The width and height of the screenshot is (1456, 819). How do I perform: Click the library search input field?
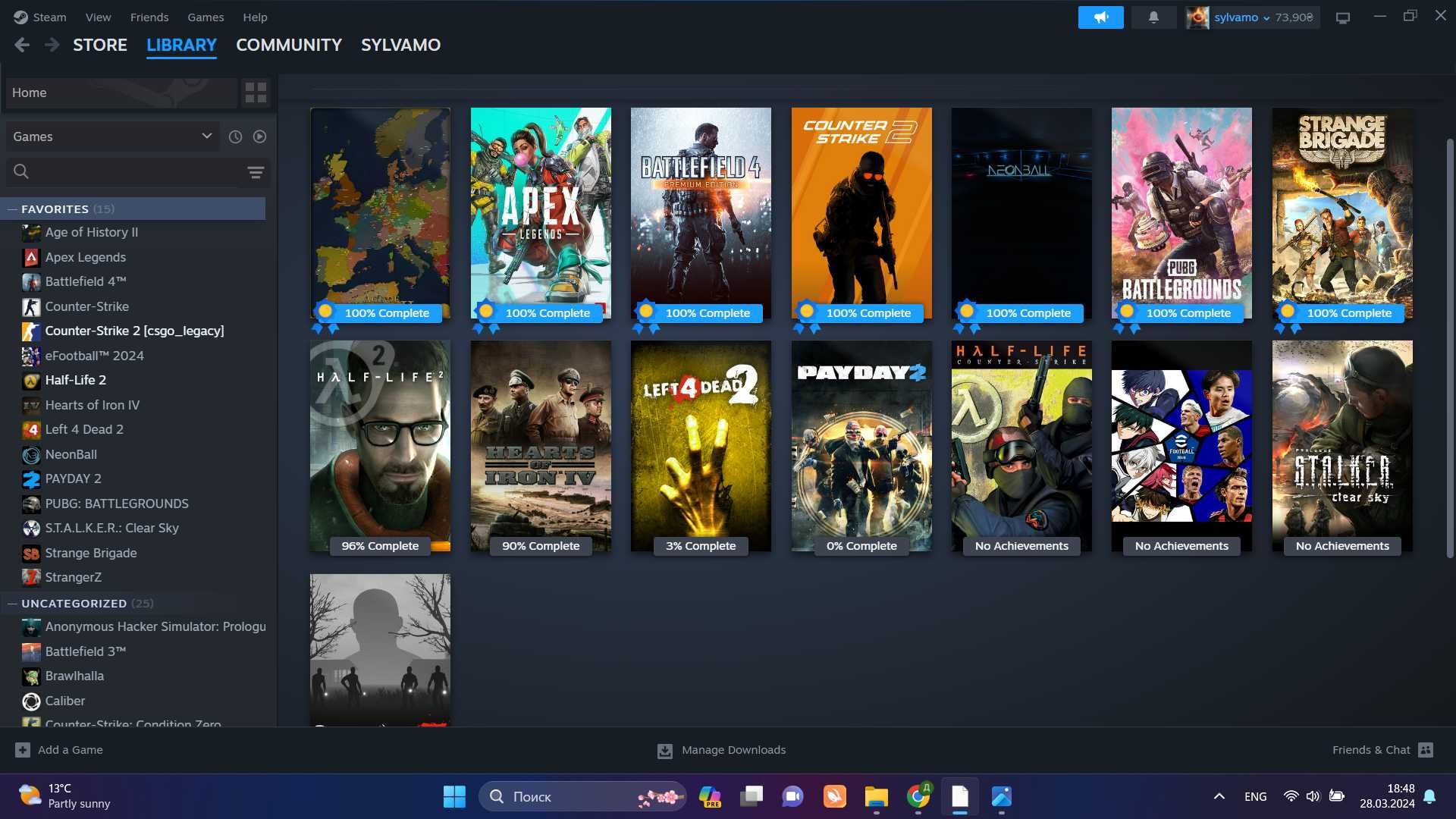[138, 172]
